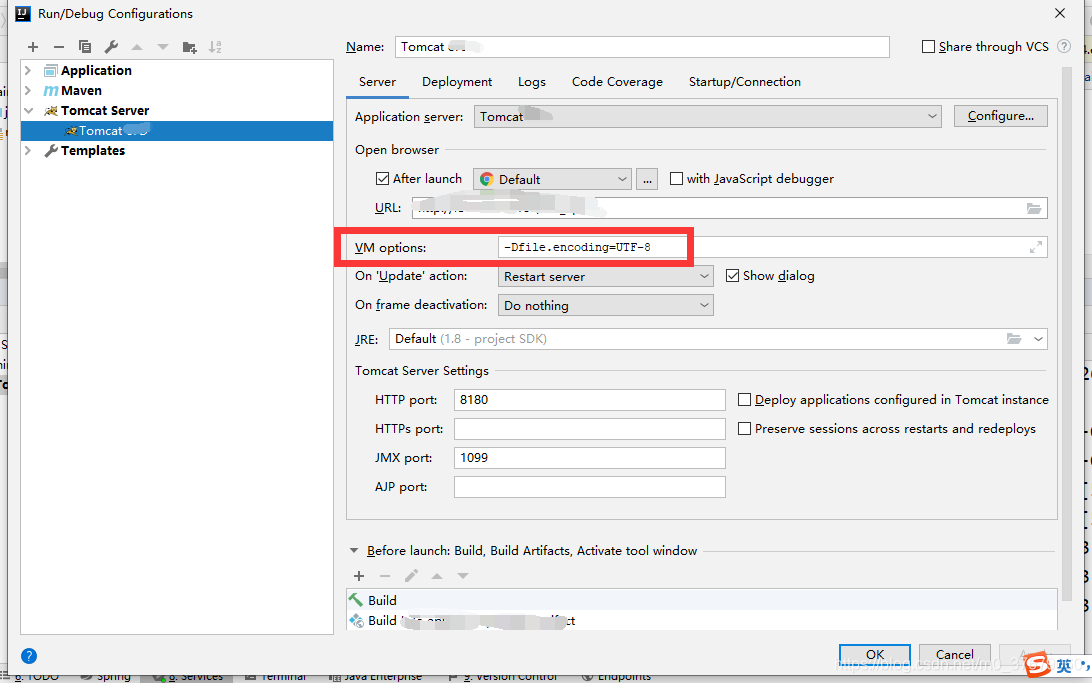Enable with JavaScript debugger checkbox

coord(676,179)
